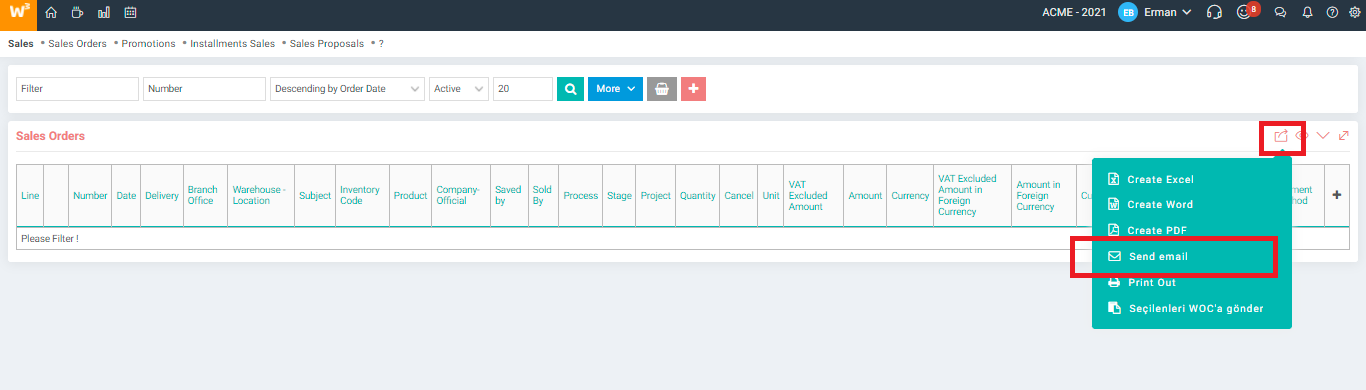
Task: Click the Cancel column header
Action: pos(739,196)
